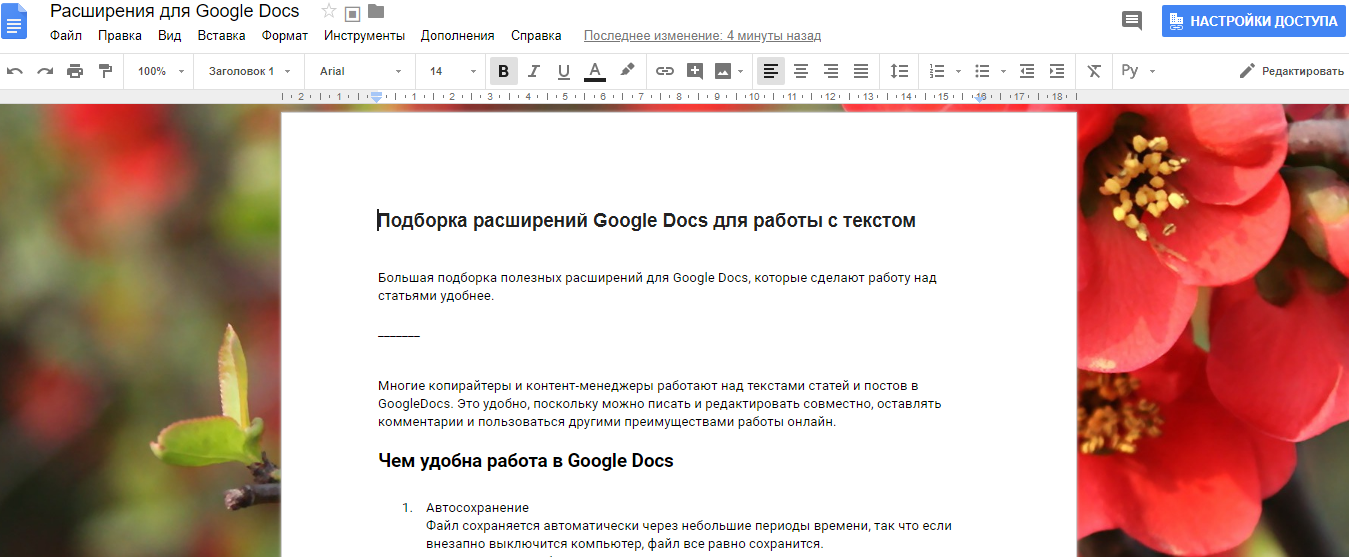Click the print icon
The image size is (1349, 557).
[x=75, y=71]
